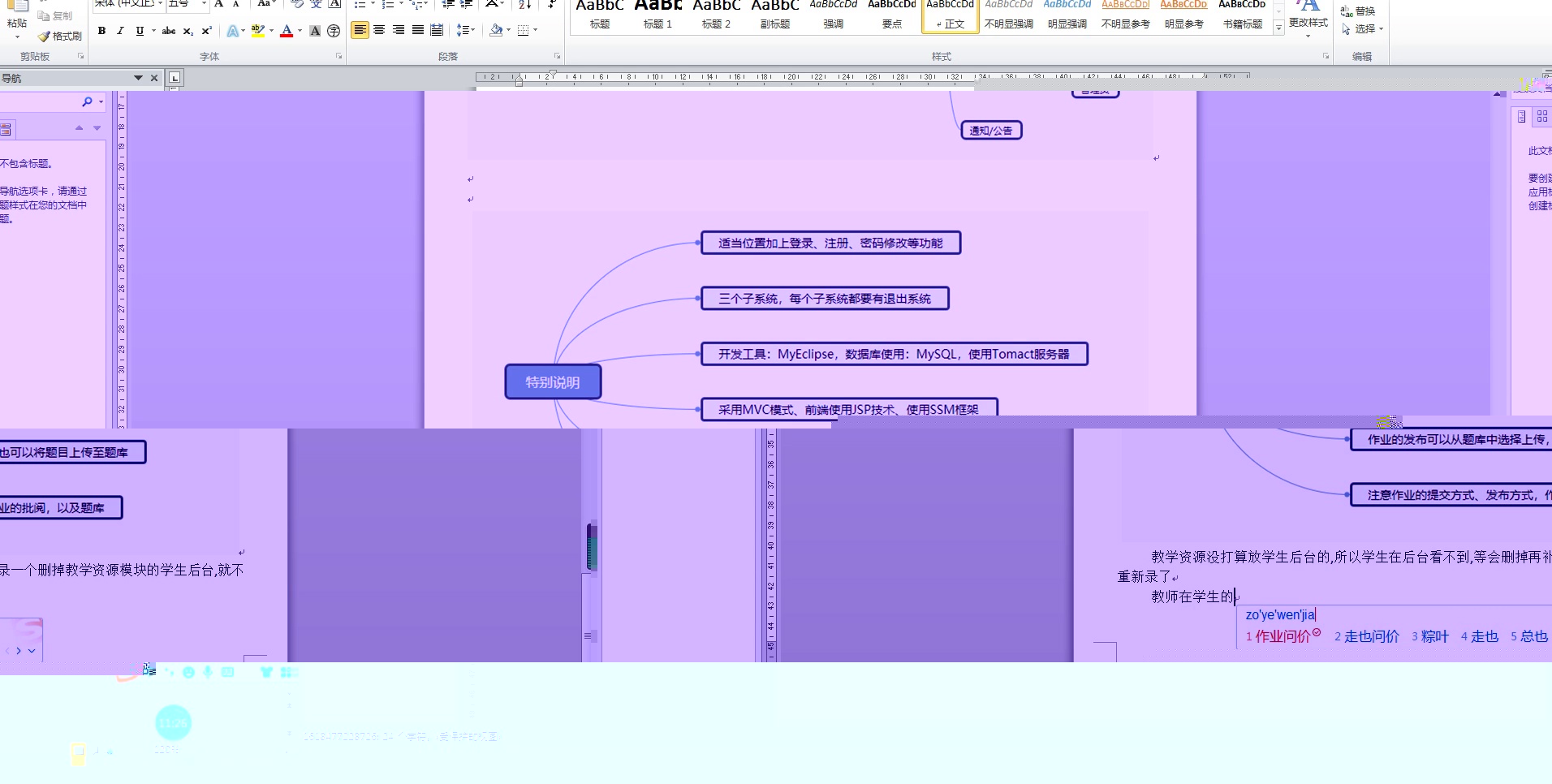Open the line spacing dropdown
The image size is (1552, 784).
[465, 30]
